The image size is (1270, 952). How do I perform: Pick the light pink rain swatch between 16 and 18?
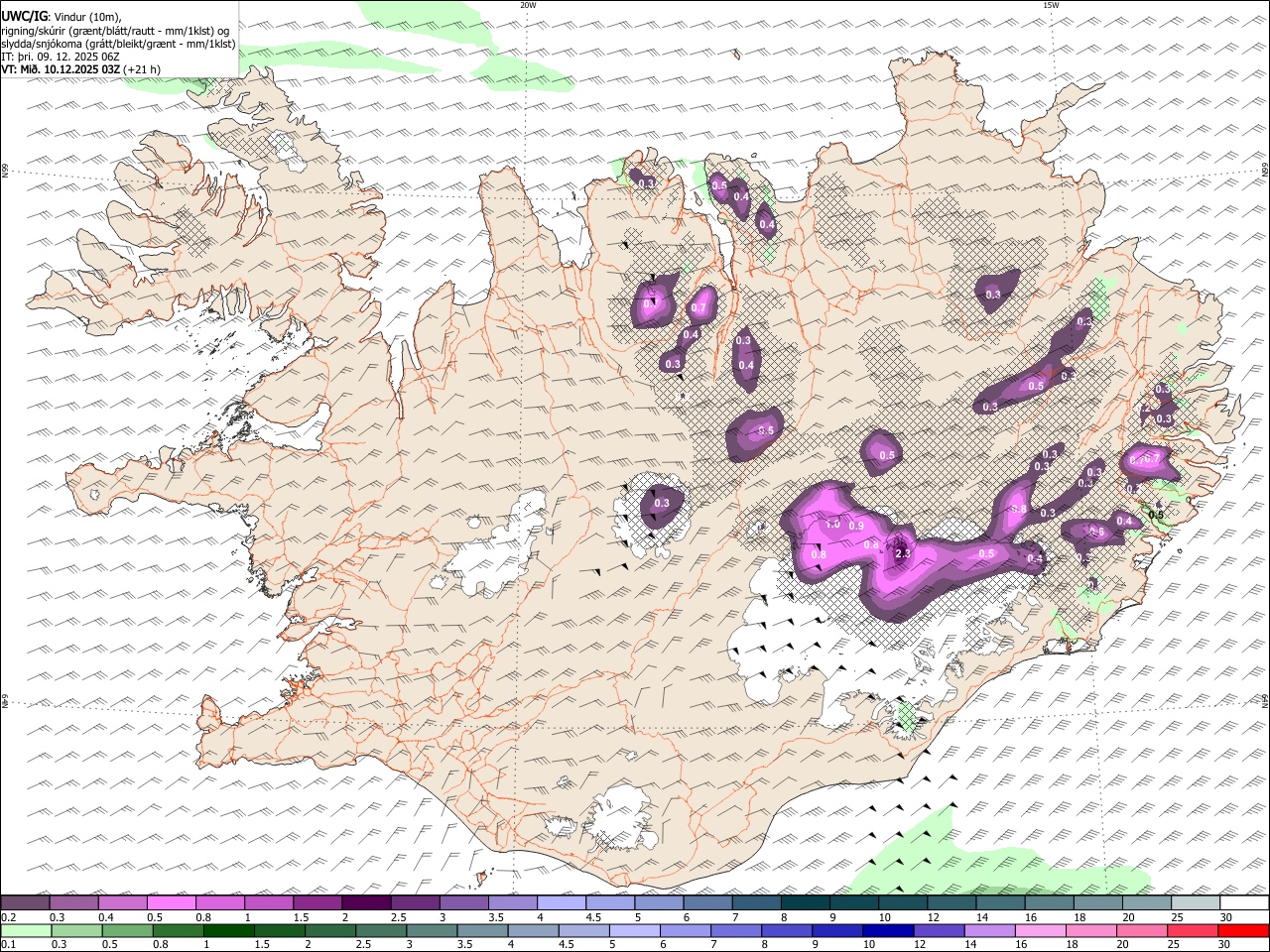coord(1040,930)
